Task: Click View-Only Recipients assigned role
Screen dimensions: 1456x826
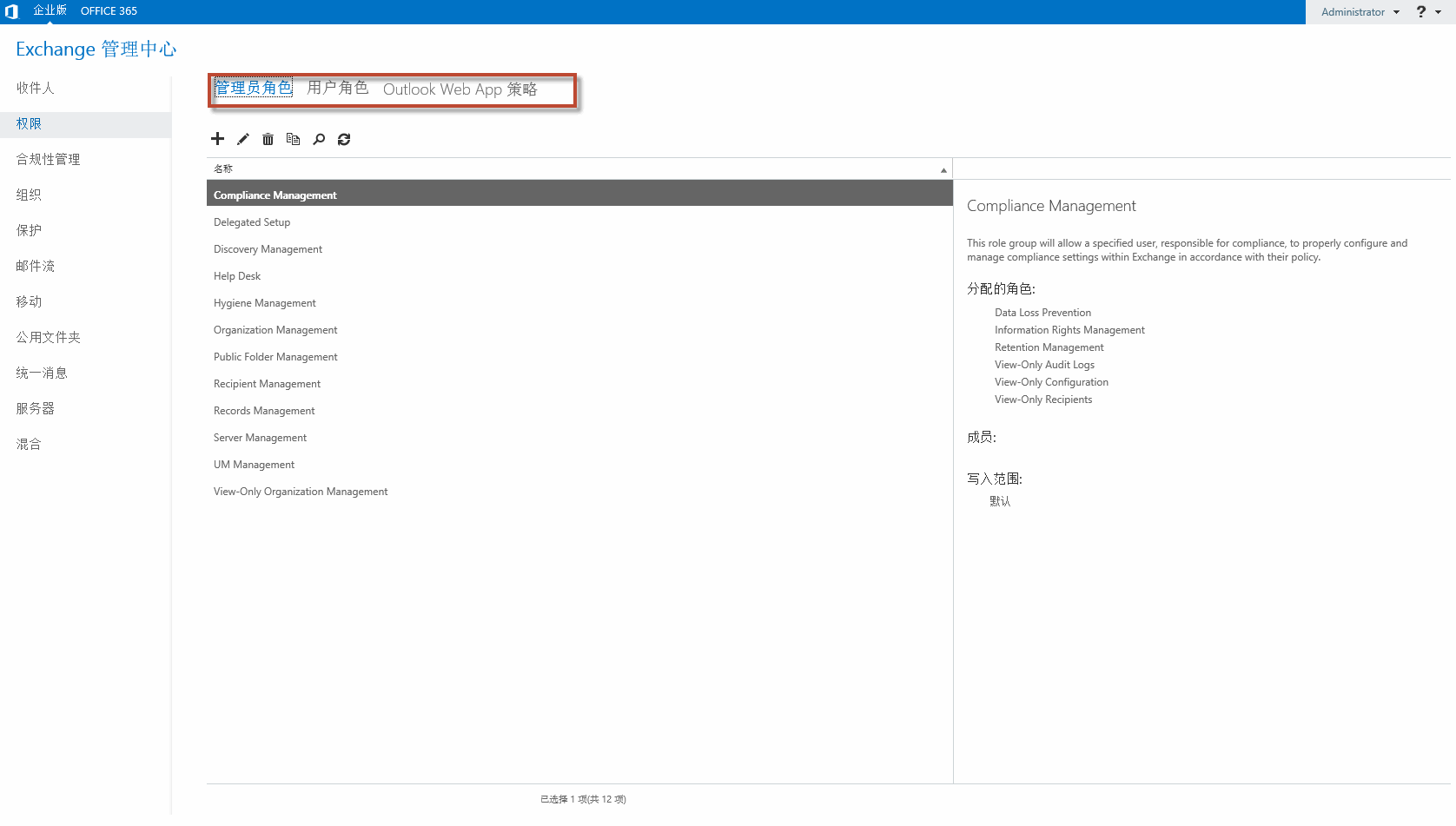Action: point(1043,400)
